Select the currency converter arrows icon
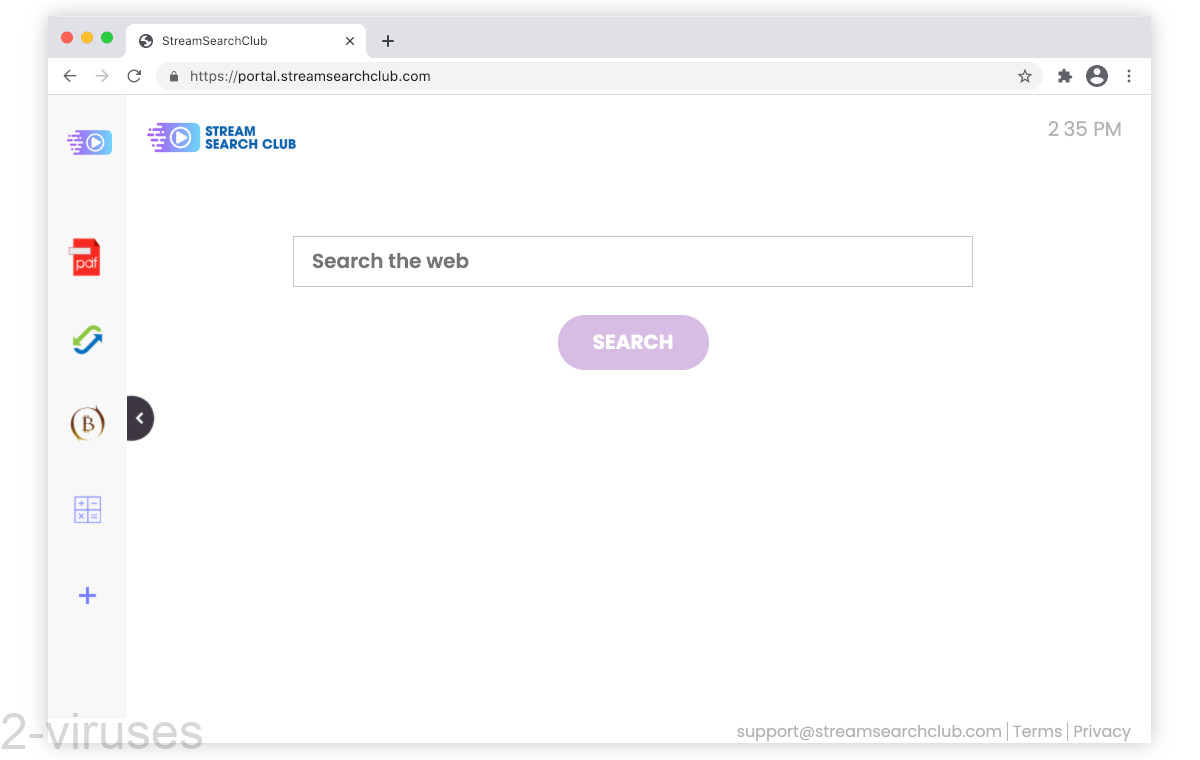The image size is (1200, 760). point(87,340)
